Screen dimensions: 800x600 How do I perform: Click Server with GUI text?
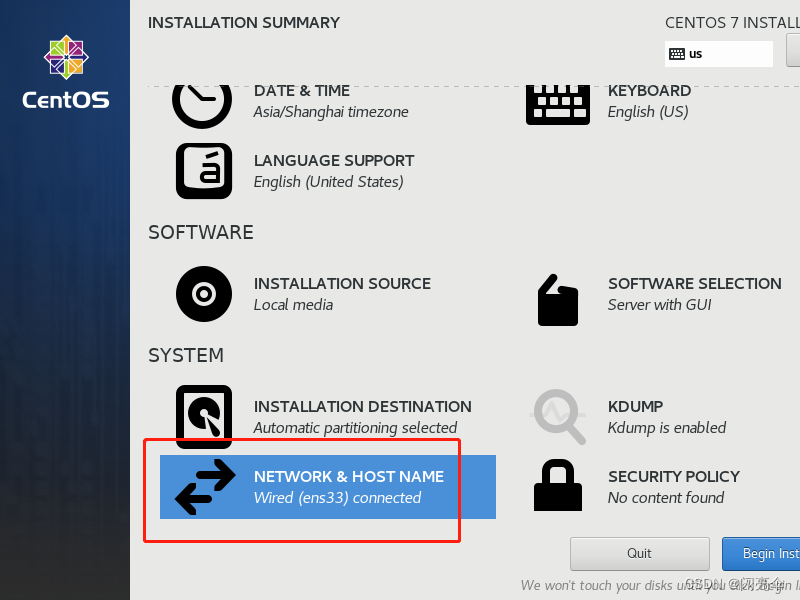660,305
